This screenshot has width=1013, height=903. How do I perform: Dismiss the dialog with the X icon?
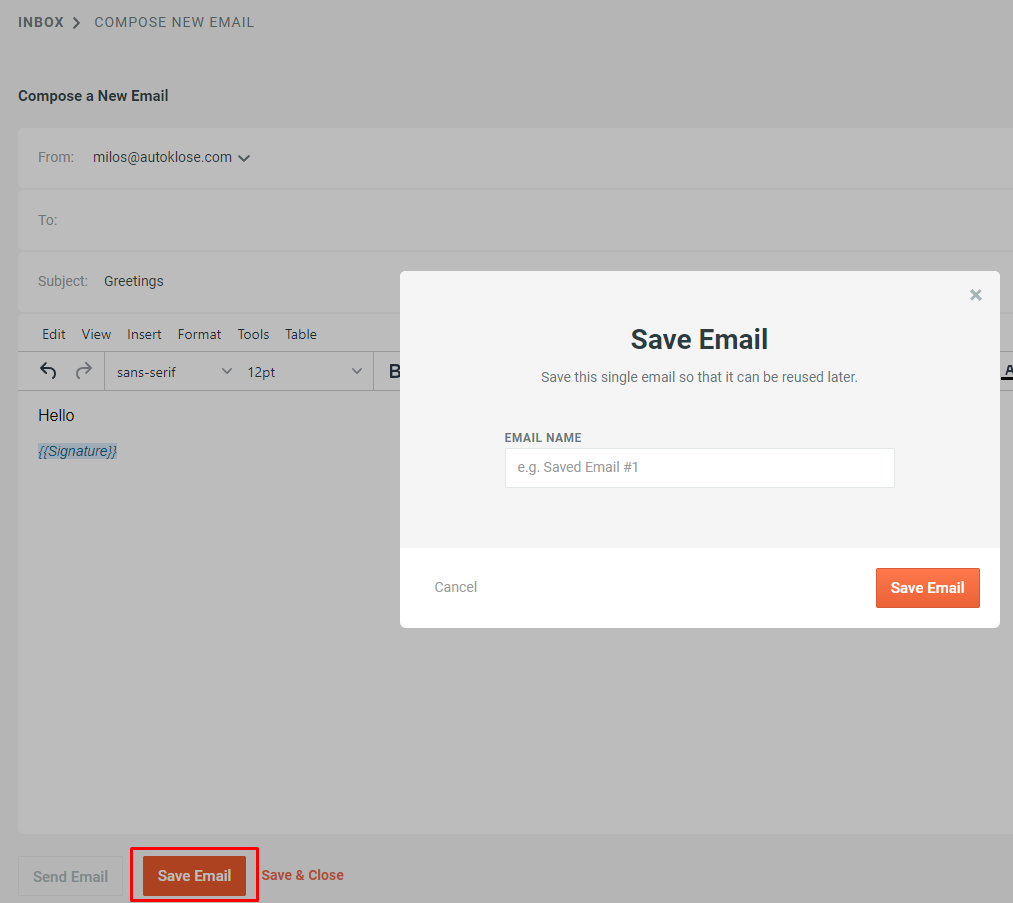click(975, 294)
